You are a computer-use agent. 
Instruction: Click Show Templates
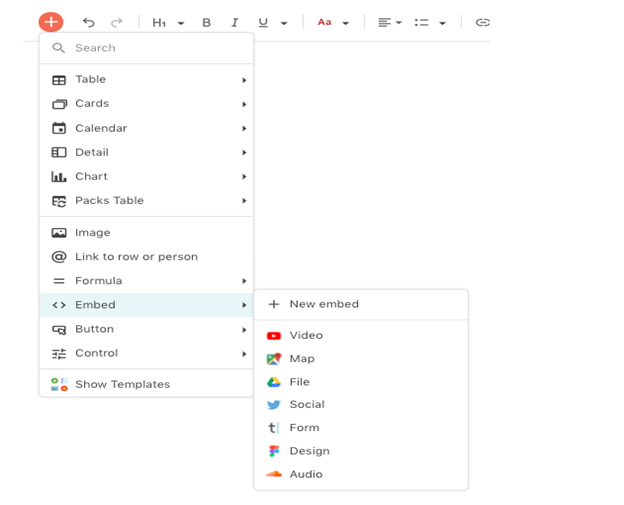(146, 384)
